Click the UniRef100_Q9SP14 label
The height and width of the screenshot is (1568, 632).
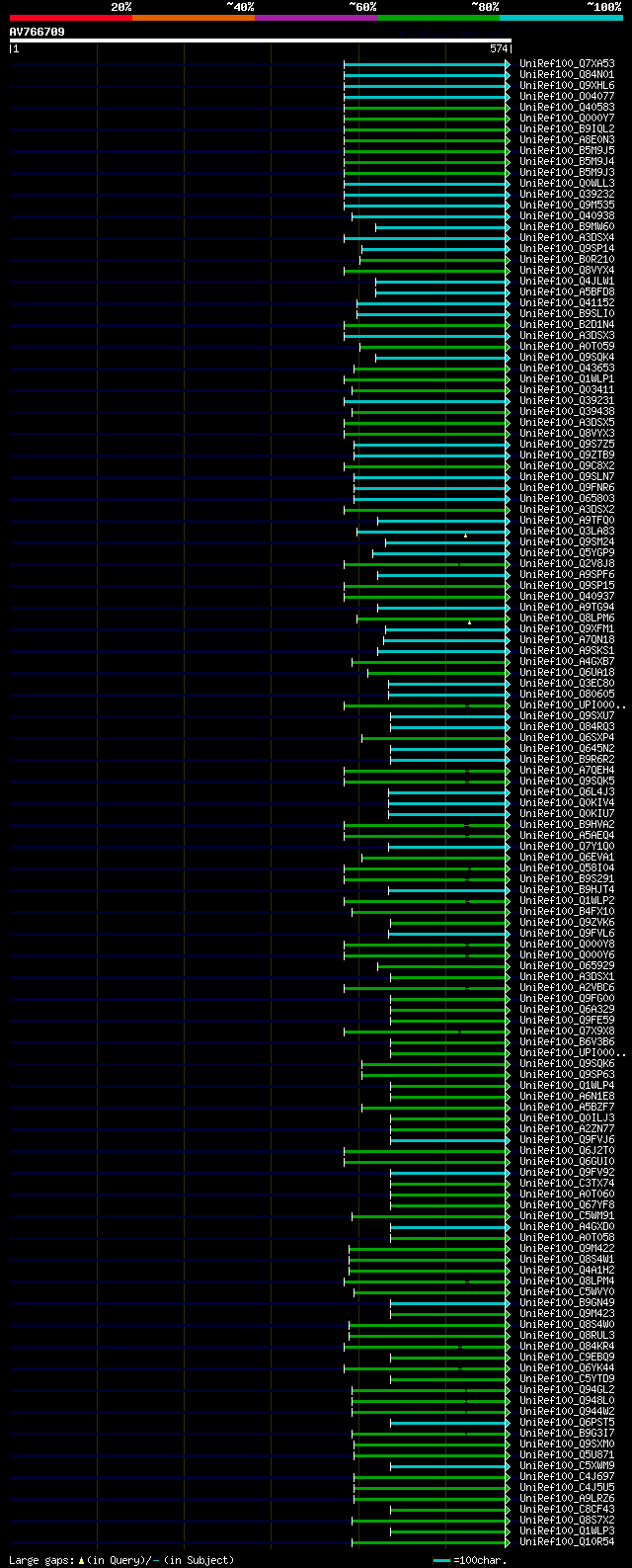(567, 248)
